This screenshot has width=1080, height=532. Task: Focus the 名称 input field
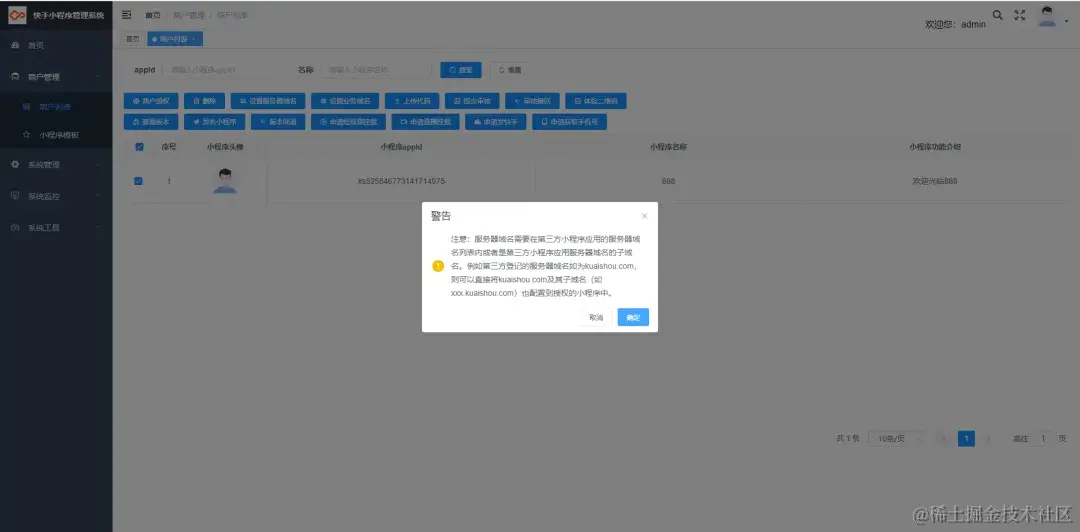(x=376, y=70)
